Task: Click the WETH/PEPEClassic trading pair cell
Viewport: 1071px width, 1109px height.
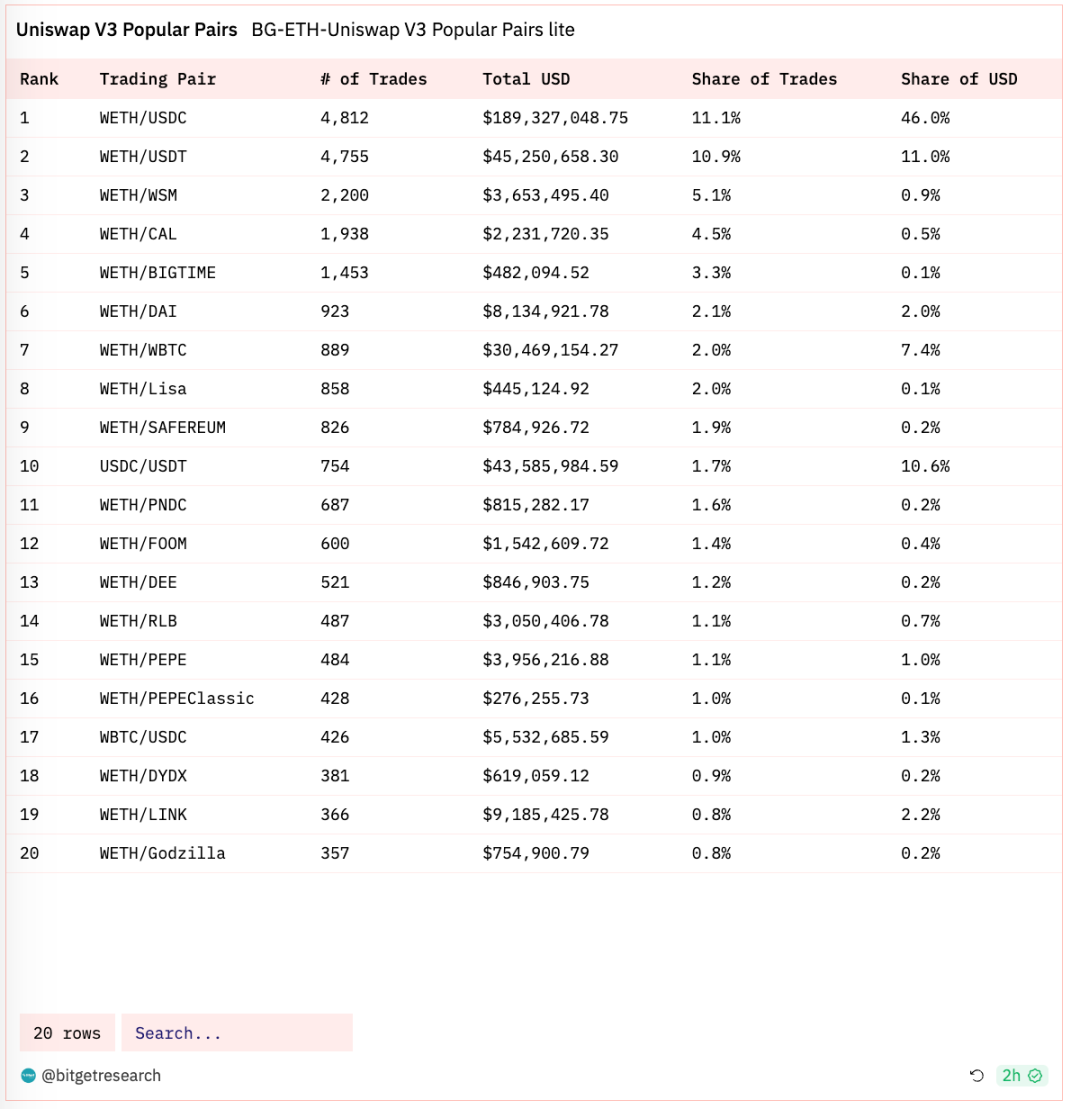Action: [177, 698]
